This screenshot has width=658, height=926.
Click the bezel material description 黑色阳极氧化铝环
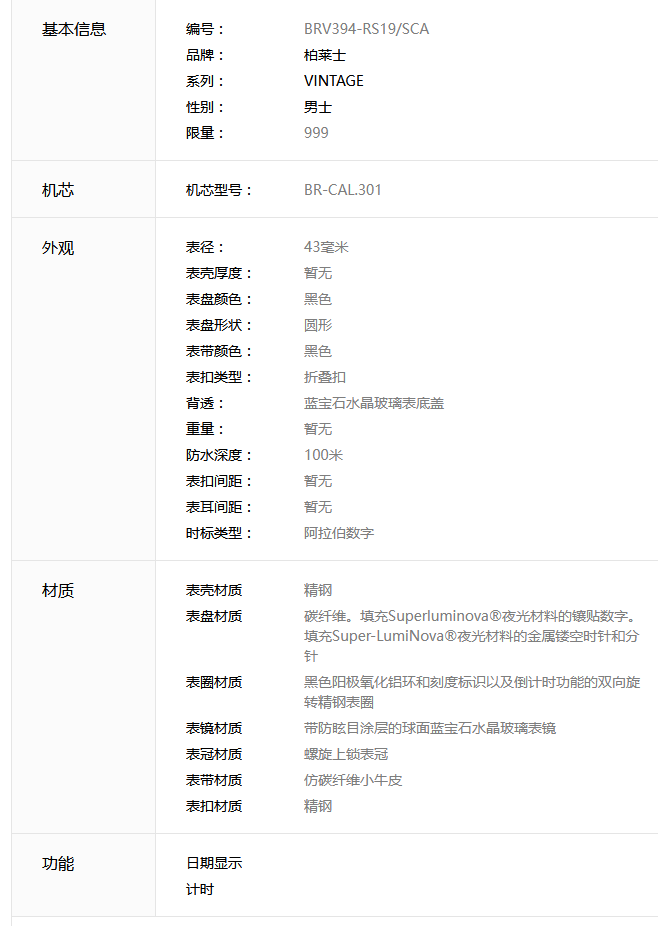[x=472, y=692]
